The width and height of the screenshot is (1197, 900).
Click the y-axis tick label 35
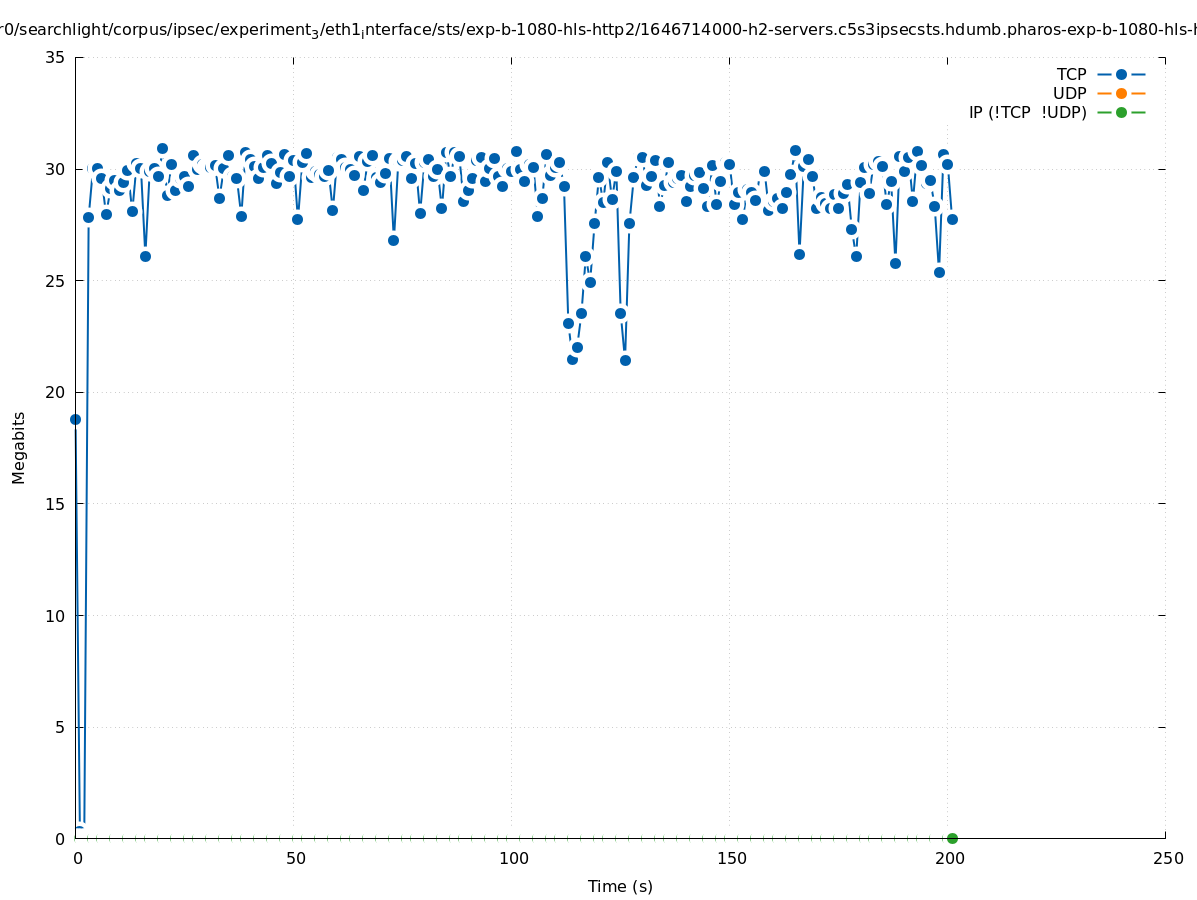click(x=56, y=58)
